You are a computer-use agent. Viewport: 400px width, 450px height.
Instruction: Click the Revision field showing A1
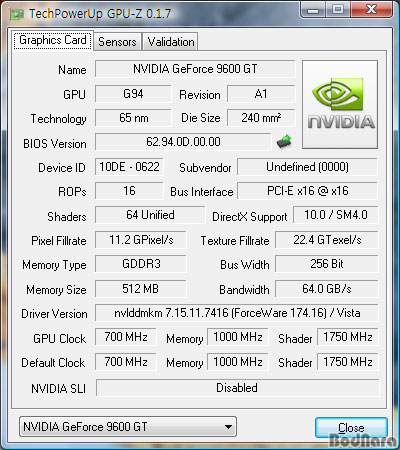tap(261, 94)
